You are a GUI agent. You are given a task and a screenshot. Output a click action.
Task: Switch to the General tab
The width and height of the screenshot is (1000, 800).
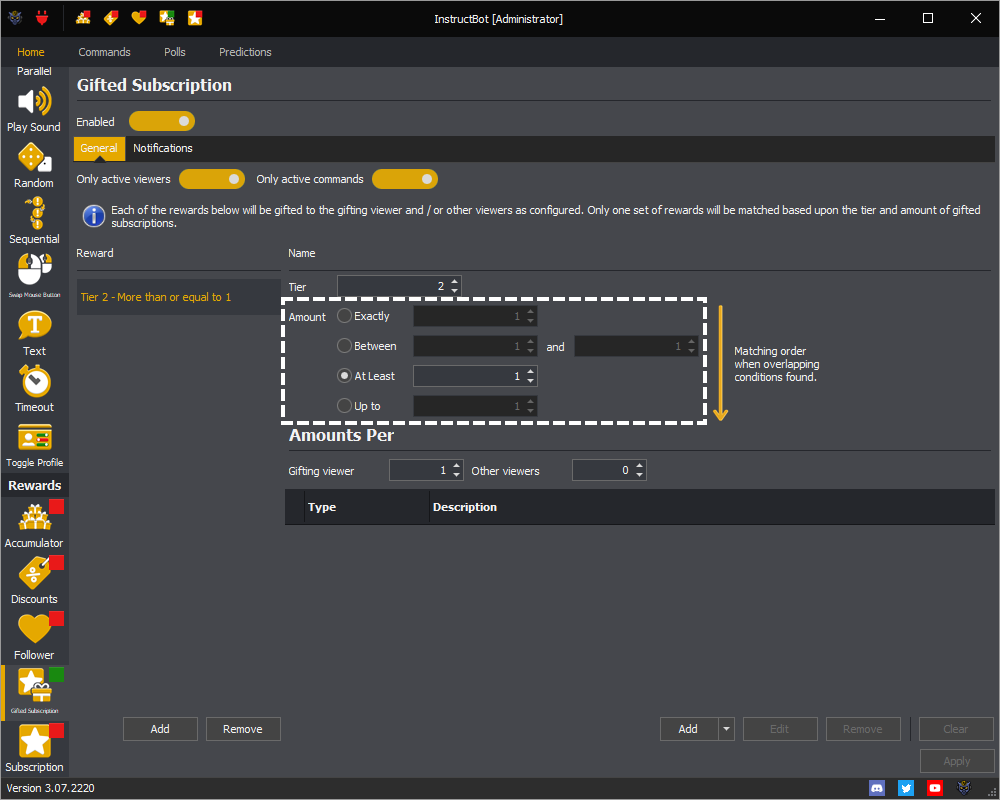(x=99, y=148)
